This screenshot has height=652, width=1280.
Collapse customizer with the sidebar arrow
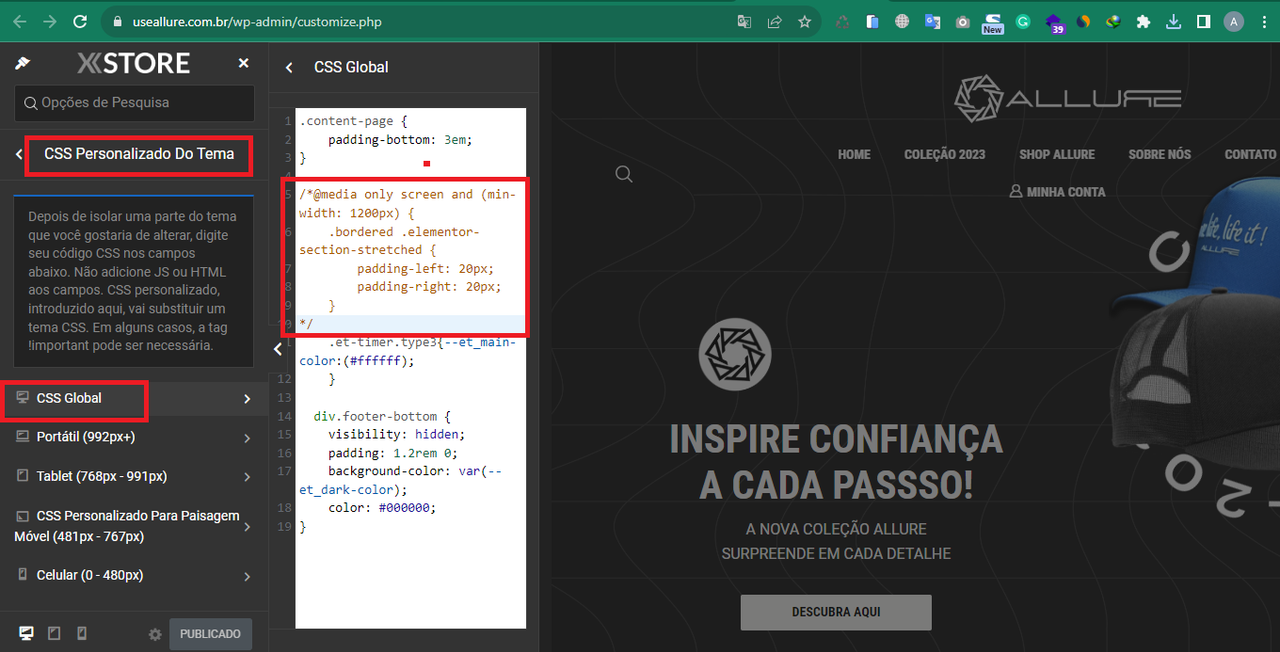coord(278,349)
